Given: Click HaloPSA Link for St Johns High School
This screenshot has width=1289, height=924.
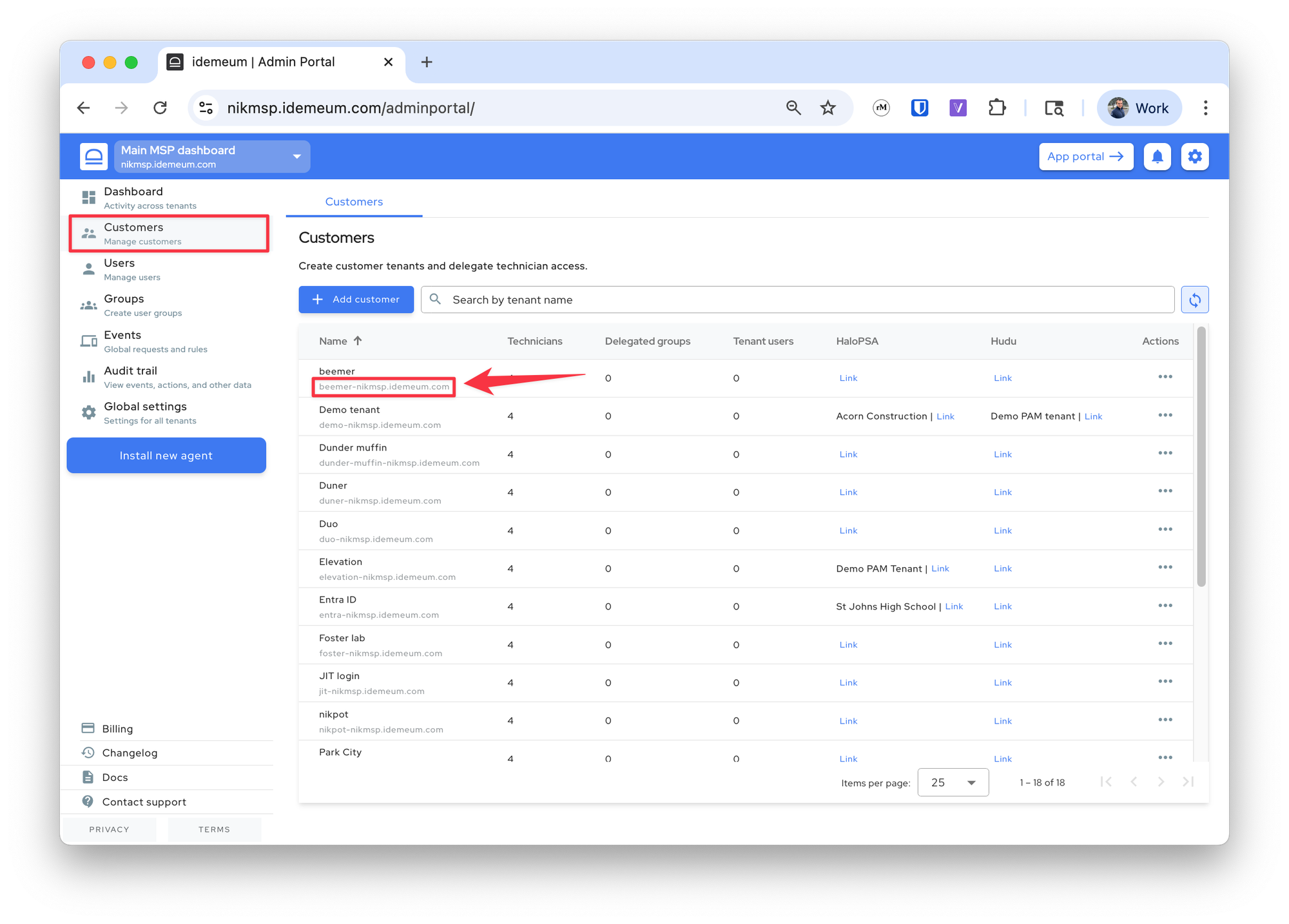Looking at the screenshot, I should click(x=954, y=606).
